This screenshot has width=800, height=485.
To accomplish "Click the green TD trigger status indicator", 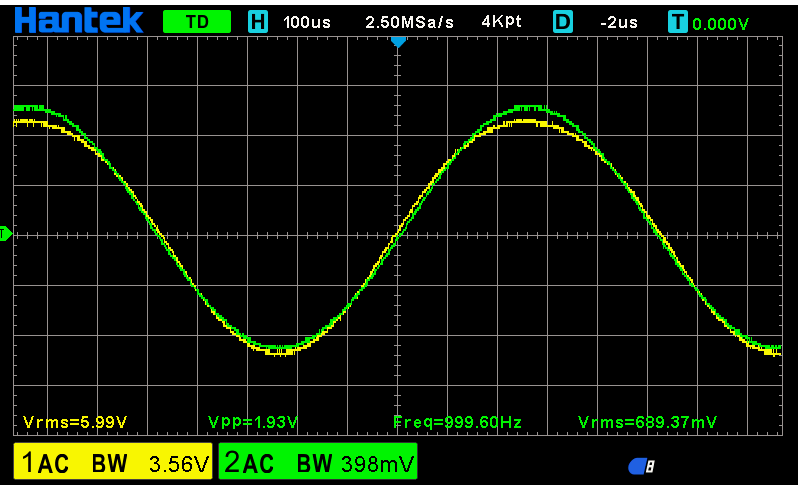I will pos(196,22).
